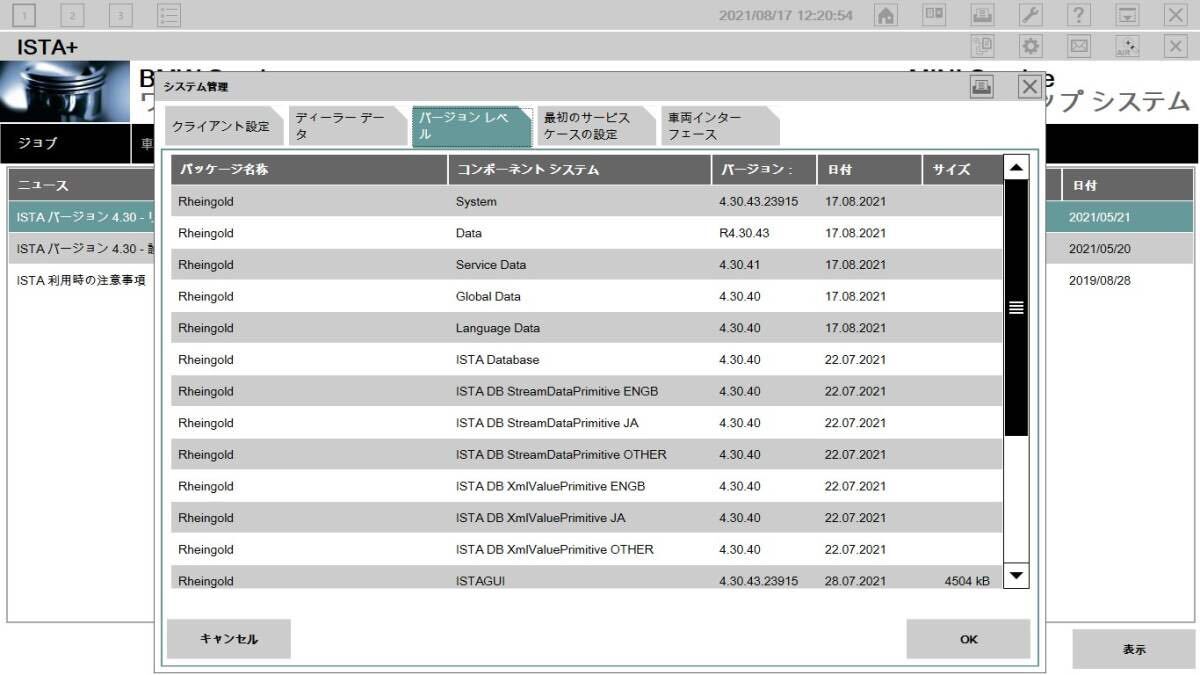The height and width of the screenshot is (675, 1200).
Task: Click the print icon in the システム管理 dialog
Action: tap(982, 87)
